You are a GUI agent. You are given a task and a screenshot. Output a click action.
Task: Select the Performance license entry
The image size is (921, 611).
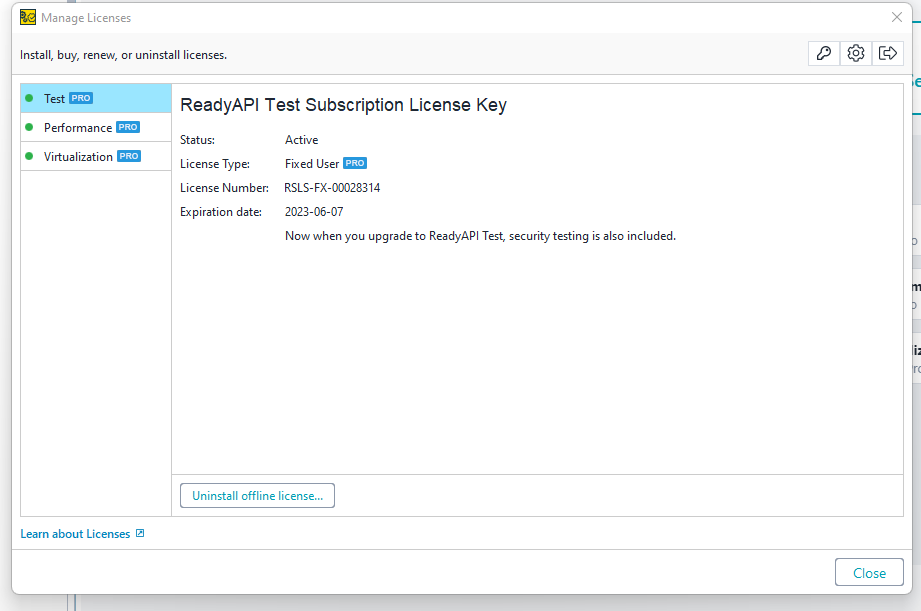(x=96, y=127)
